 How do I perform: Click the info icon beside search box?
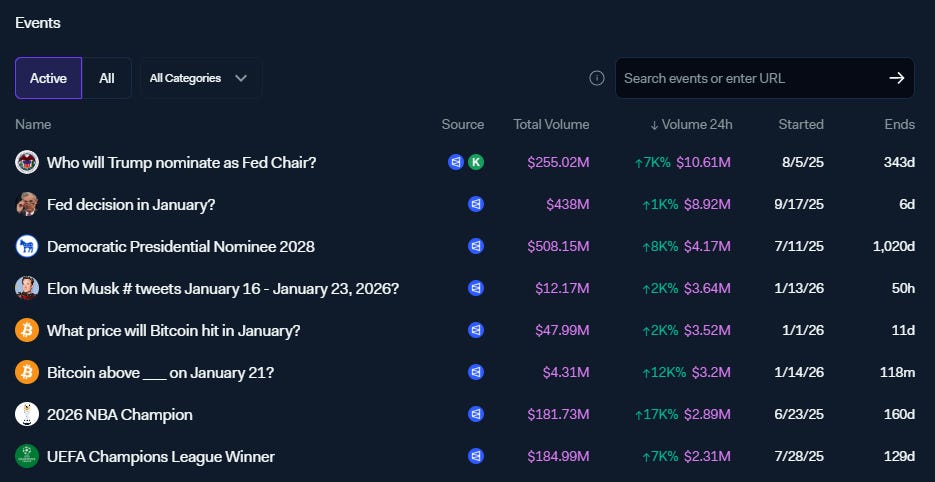597,78
